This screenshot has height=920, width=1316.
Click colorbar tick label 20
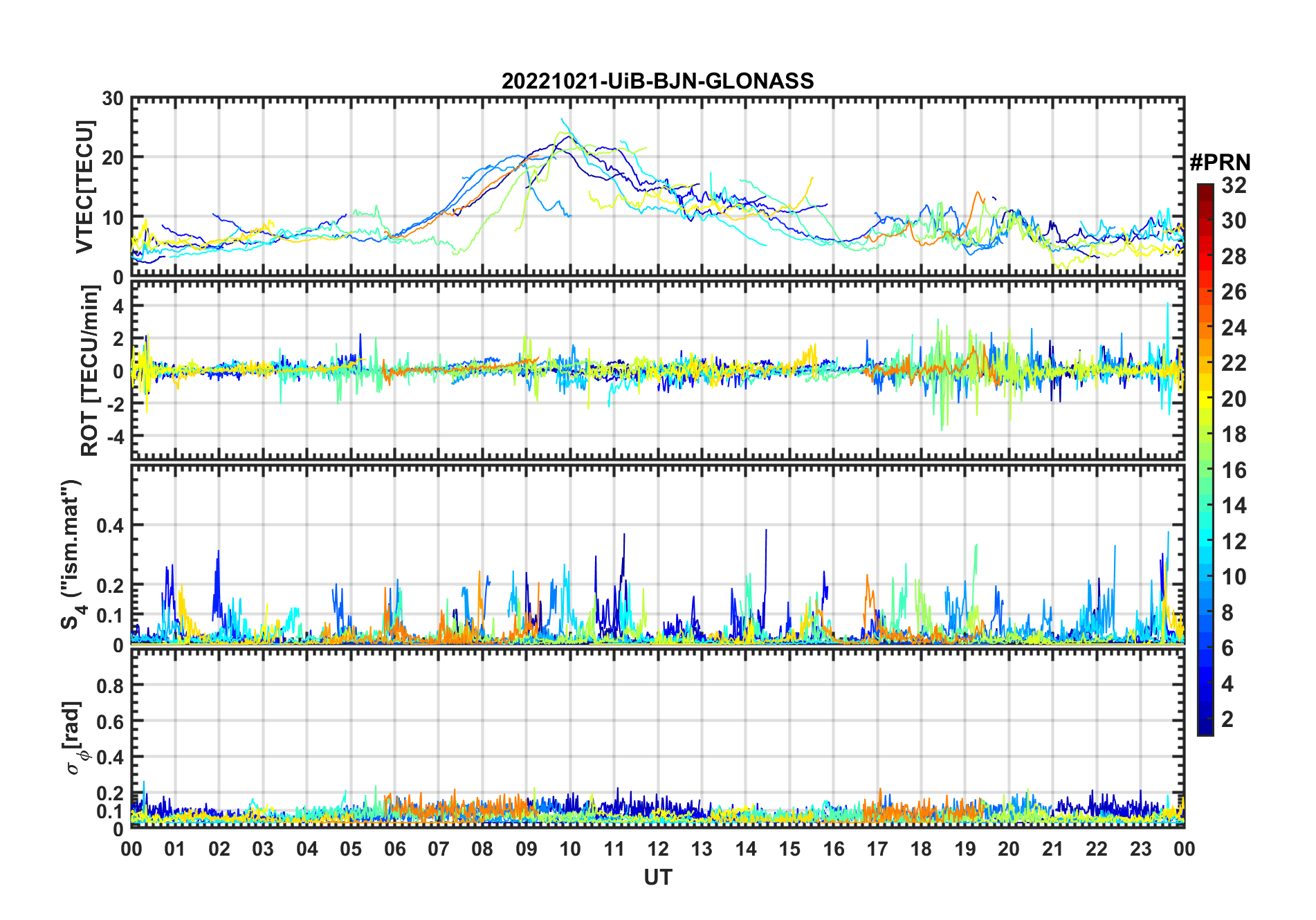pos(1234,399)
